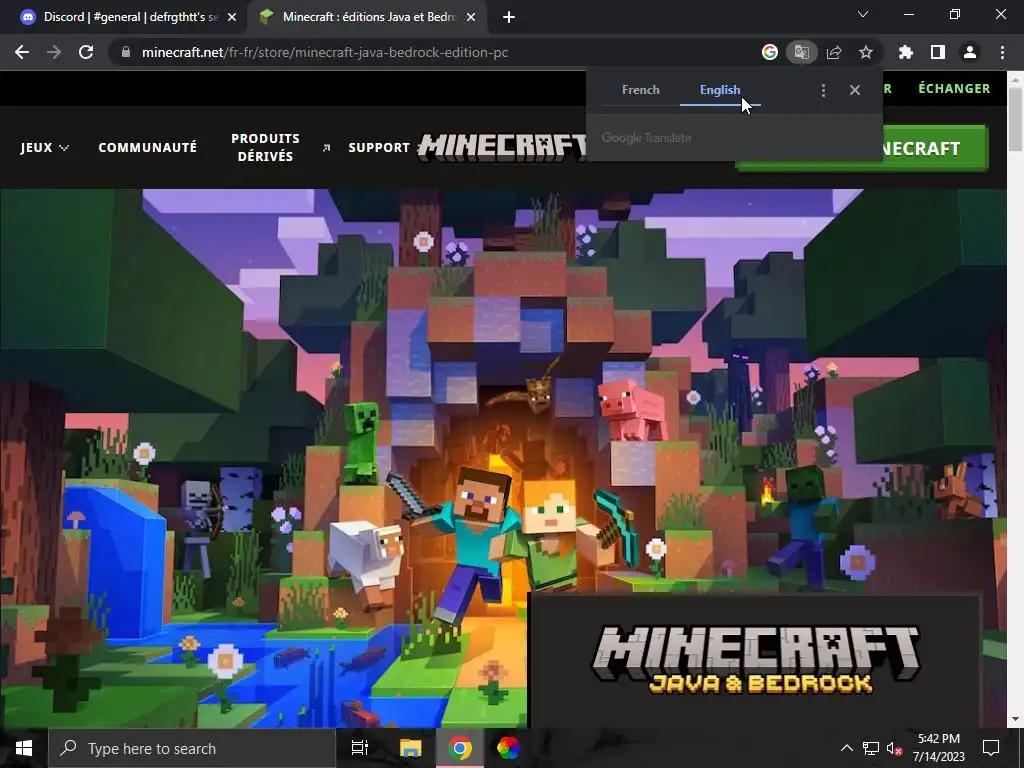Image resolution: width=1024 pixels, height=768 pixels.
Task: Reload the Minecraft store page
Action: [86, 52]
